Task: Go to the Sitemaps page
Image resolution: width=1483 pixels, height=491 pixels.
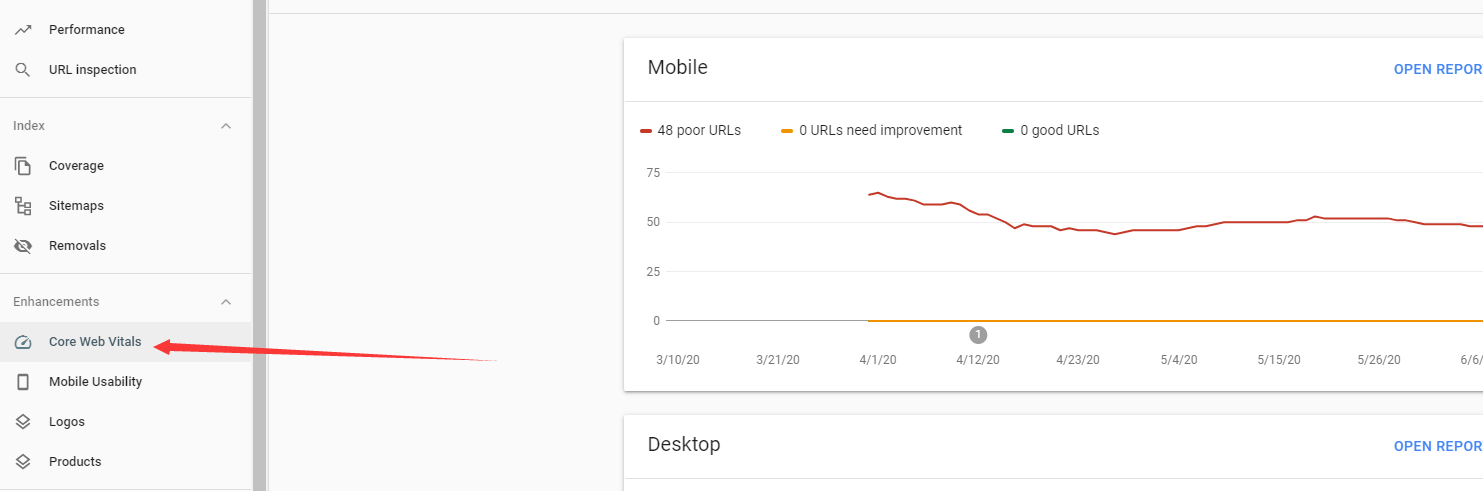Action: (76, 206)
